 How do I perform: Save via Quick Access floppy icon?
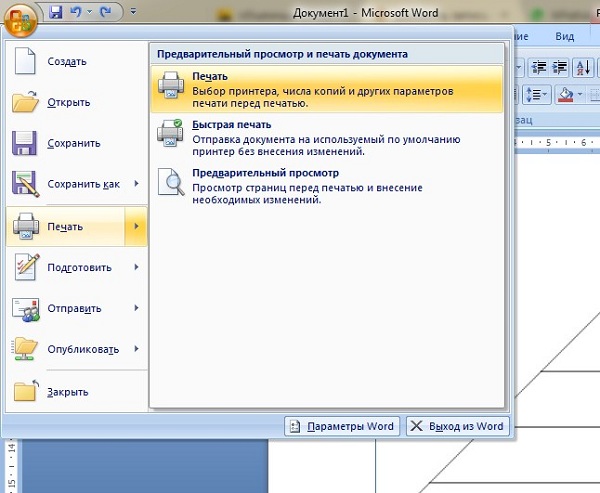pyautogui.click(x=56, y=12)
